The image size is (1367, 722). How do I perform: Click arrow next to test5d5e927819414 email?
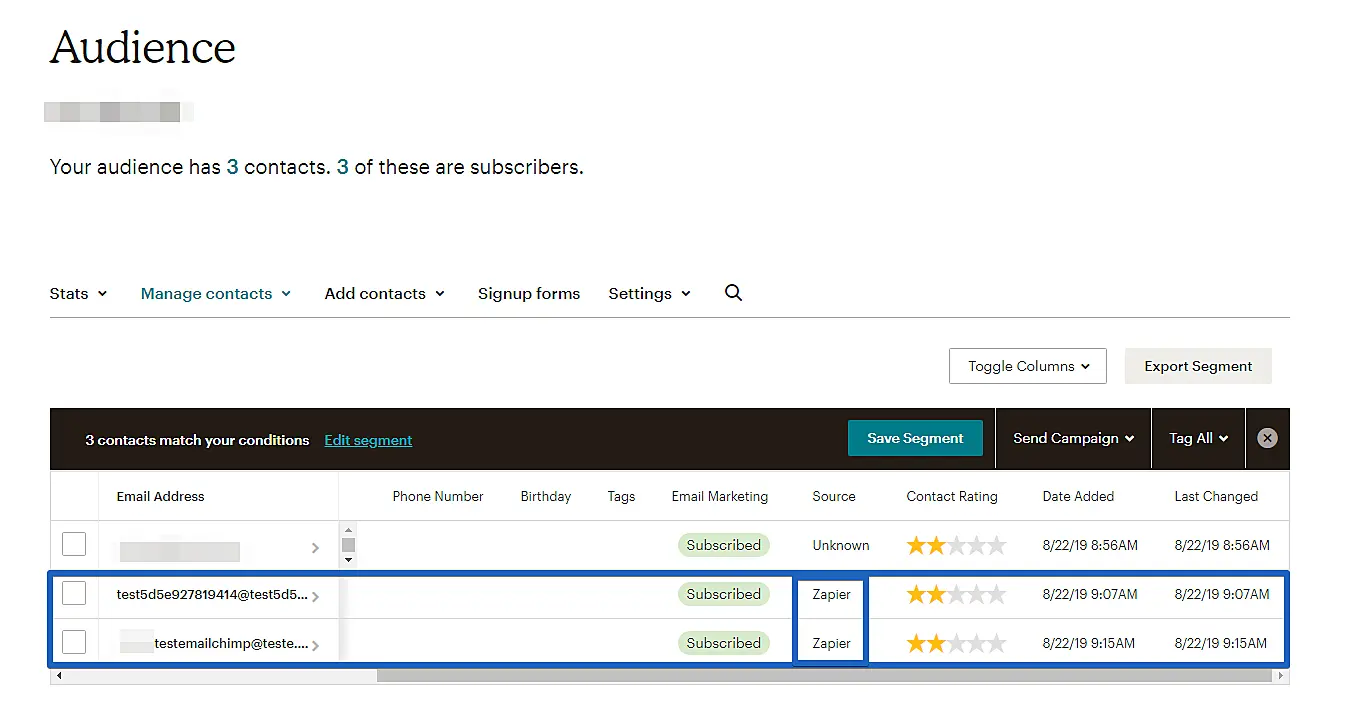315,597
